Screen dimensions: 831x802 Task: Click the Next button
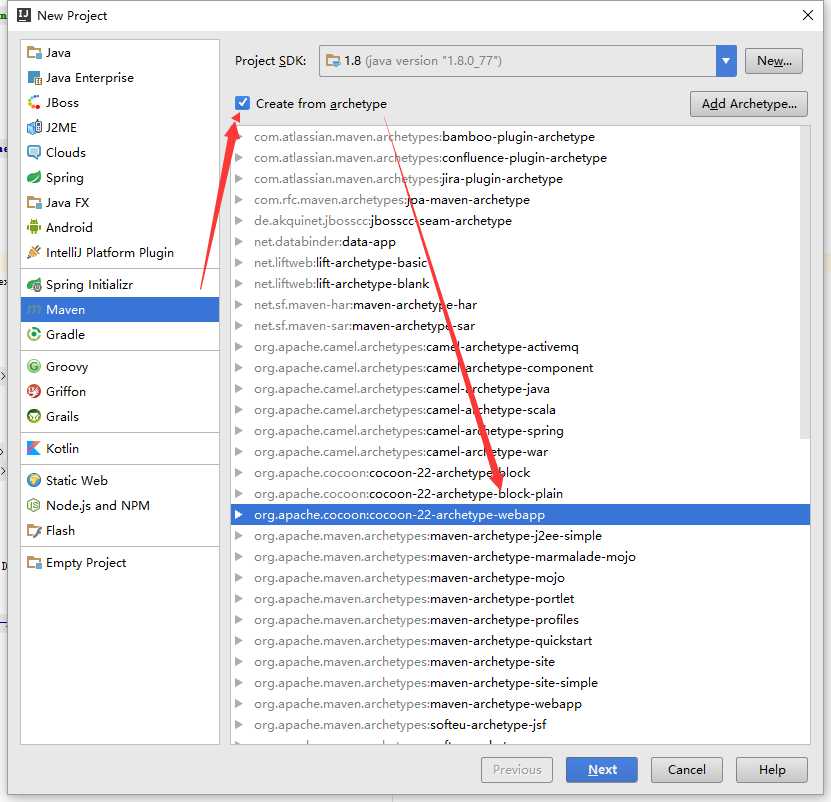(x=602, y=769)
